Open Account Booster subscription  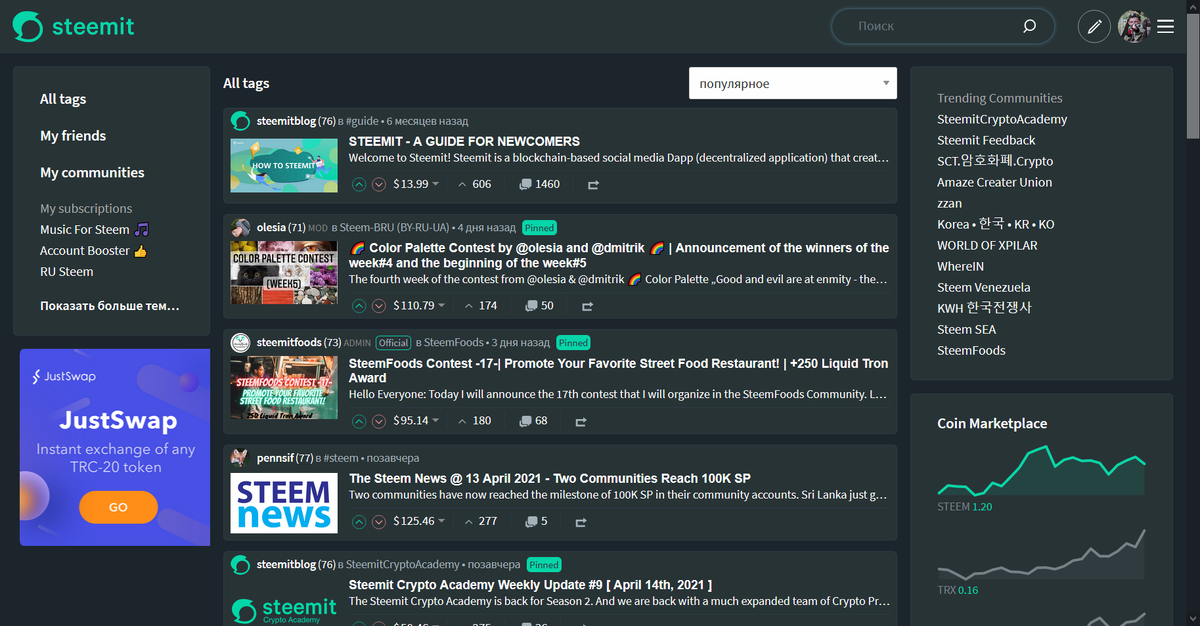pyautogui.click(x=94, y=251)
